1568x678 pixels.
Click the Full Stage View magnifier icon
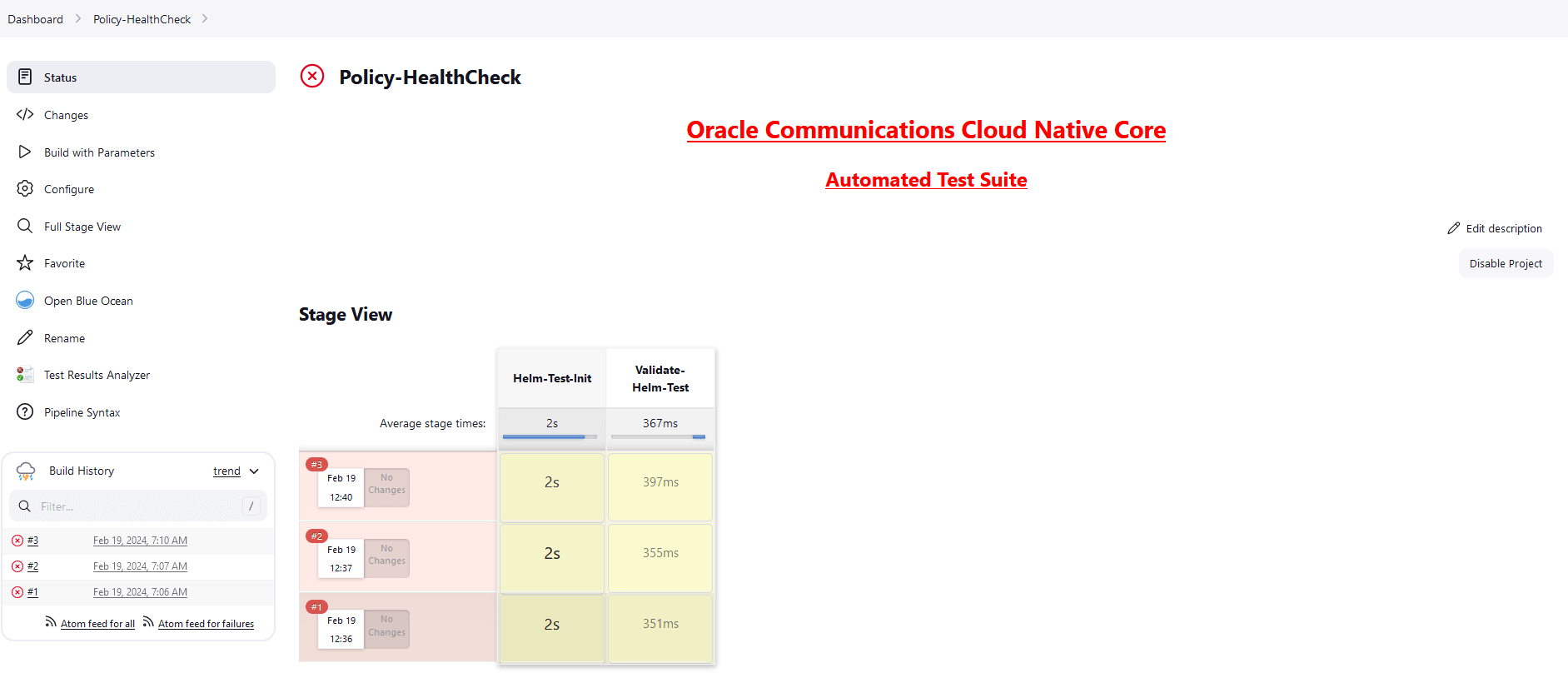(x=25, y=226)
